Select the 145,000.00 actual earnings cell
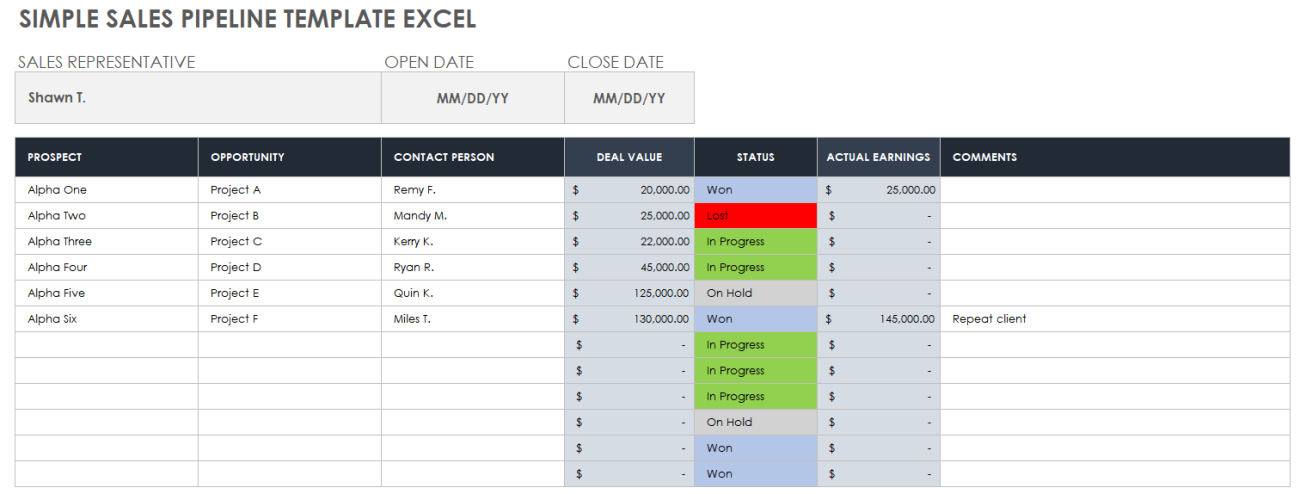Screen dimensions: 1300x494 pyautogui.click(x=878, y=320)
